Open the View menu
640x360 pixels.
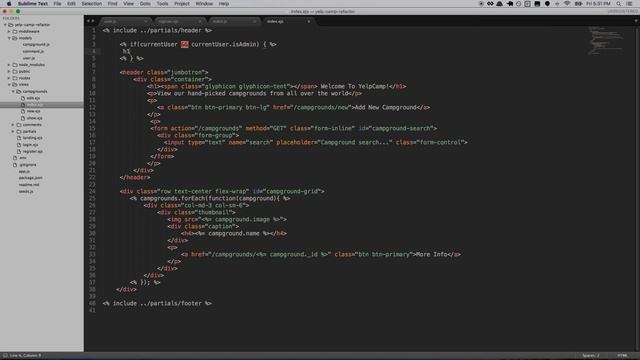[129, 4]
